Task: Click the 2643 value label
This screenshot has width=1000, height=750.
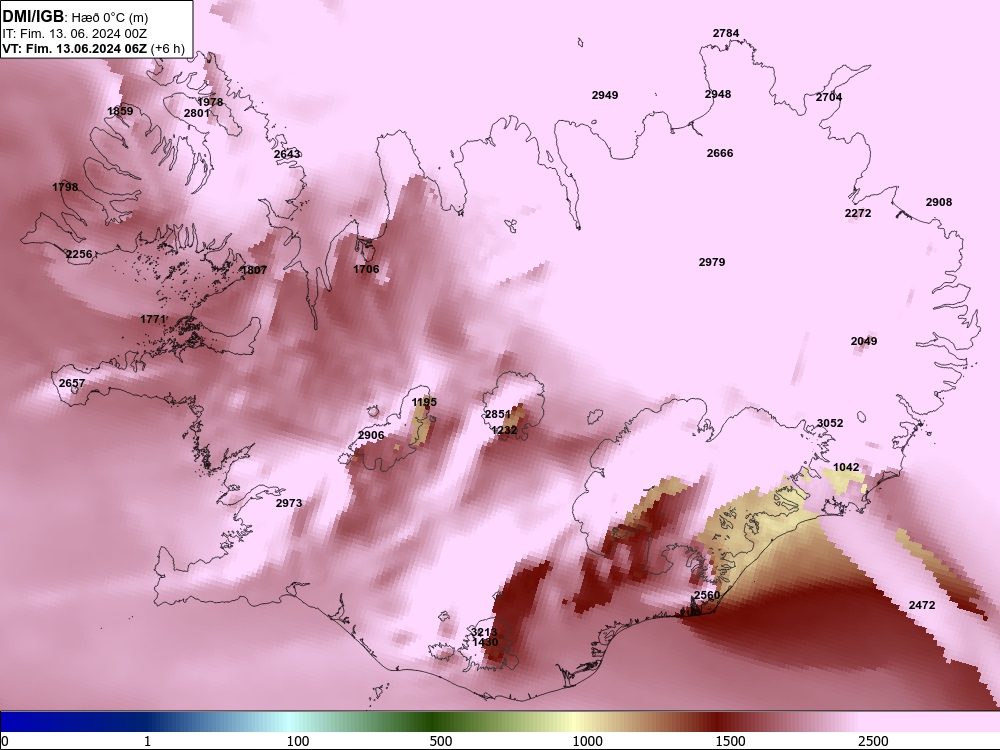Action: 287,154
